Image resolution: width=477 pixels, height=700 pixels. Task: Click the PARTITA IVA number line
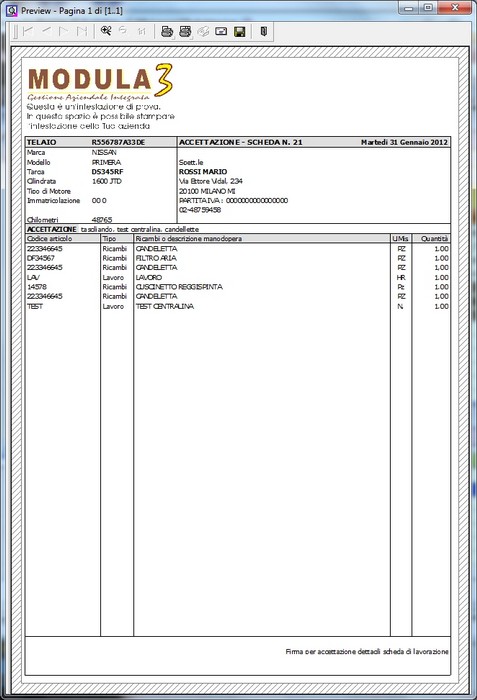(x=234, y=200)
